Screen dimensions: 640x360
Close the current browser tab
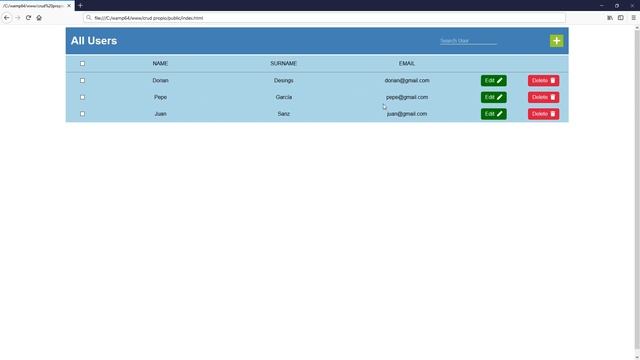pyautogui.click(x=69, y=6)
